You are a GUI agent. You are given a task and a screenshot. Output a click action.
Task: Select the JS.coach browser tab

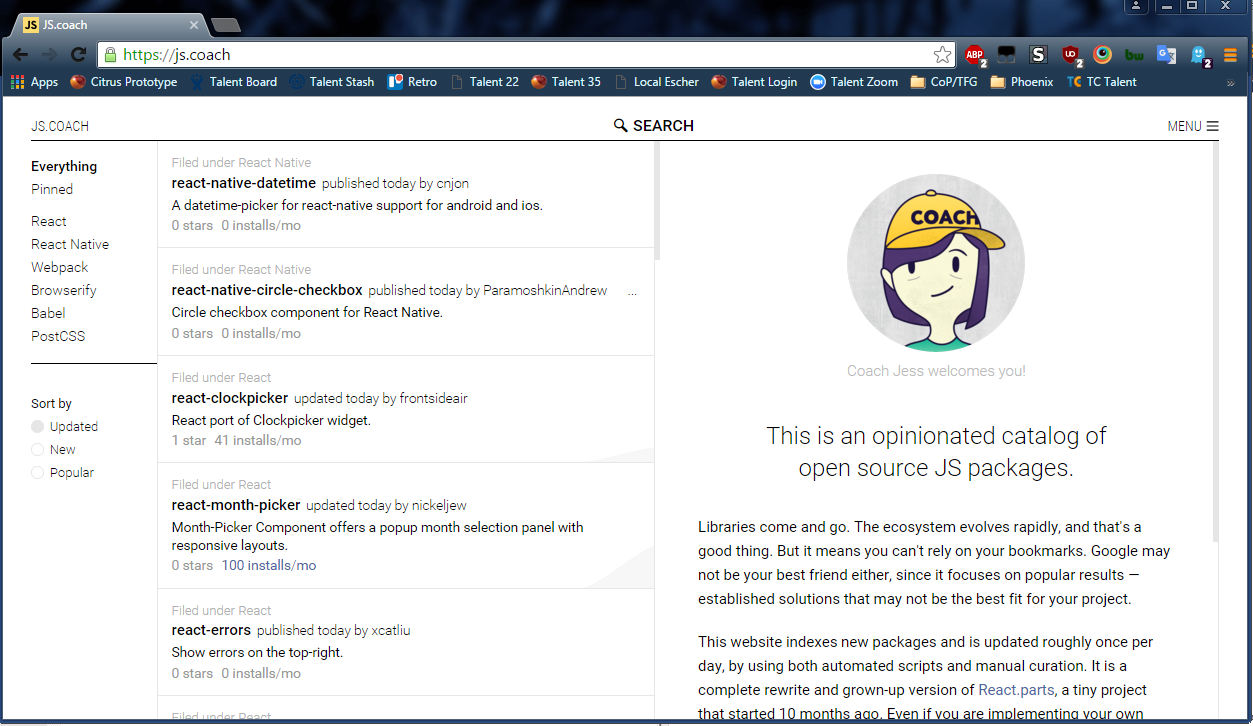pyautogui.click(x=107, y=24)
